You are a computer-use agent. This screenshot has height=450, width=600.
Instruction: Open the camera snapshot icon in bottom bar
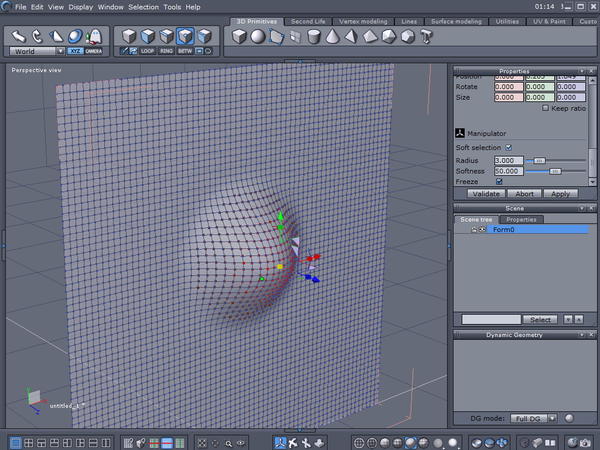point(585,443)
